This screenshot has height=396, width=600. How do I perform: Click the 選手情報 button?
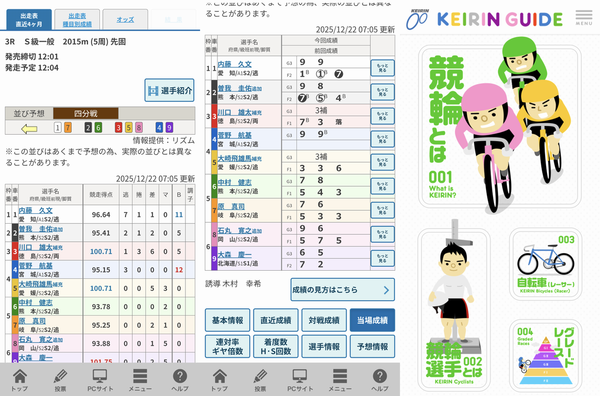pyautogui.click(x=324, y=346)
